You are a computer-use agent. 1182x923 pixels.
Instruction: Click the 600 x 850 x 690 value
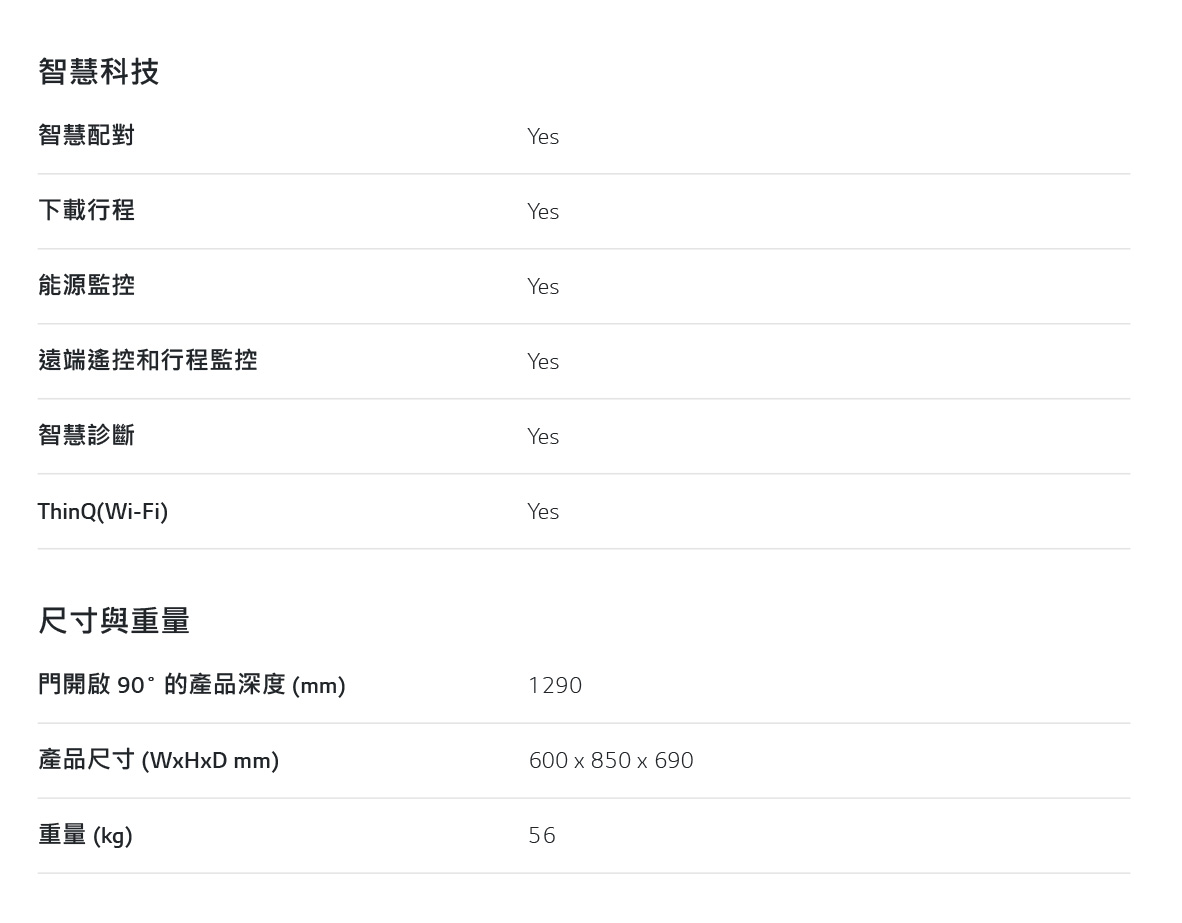tap(611, 760)
